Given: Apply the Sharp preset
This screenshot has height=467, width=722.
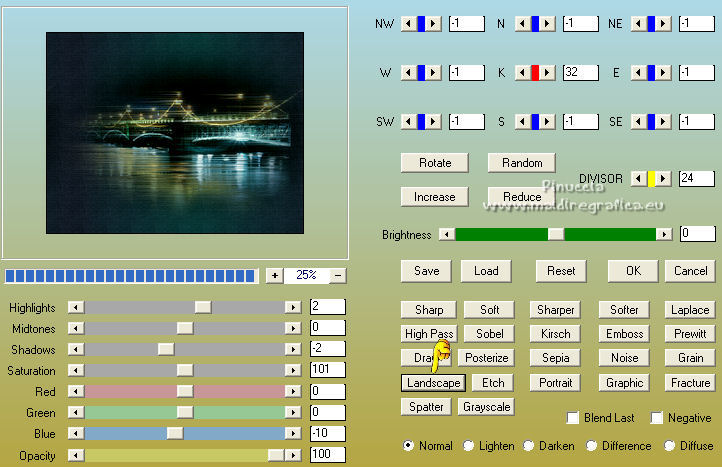Looking at the screenshot, I should click(429, 309).
